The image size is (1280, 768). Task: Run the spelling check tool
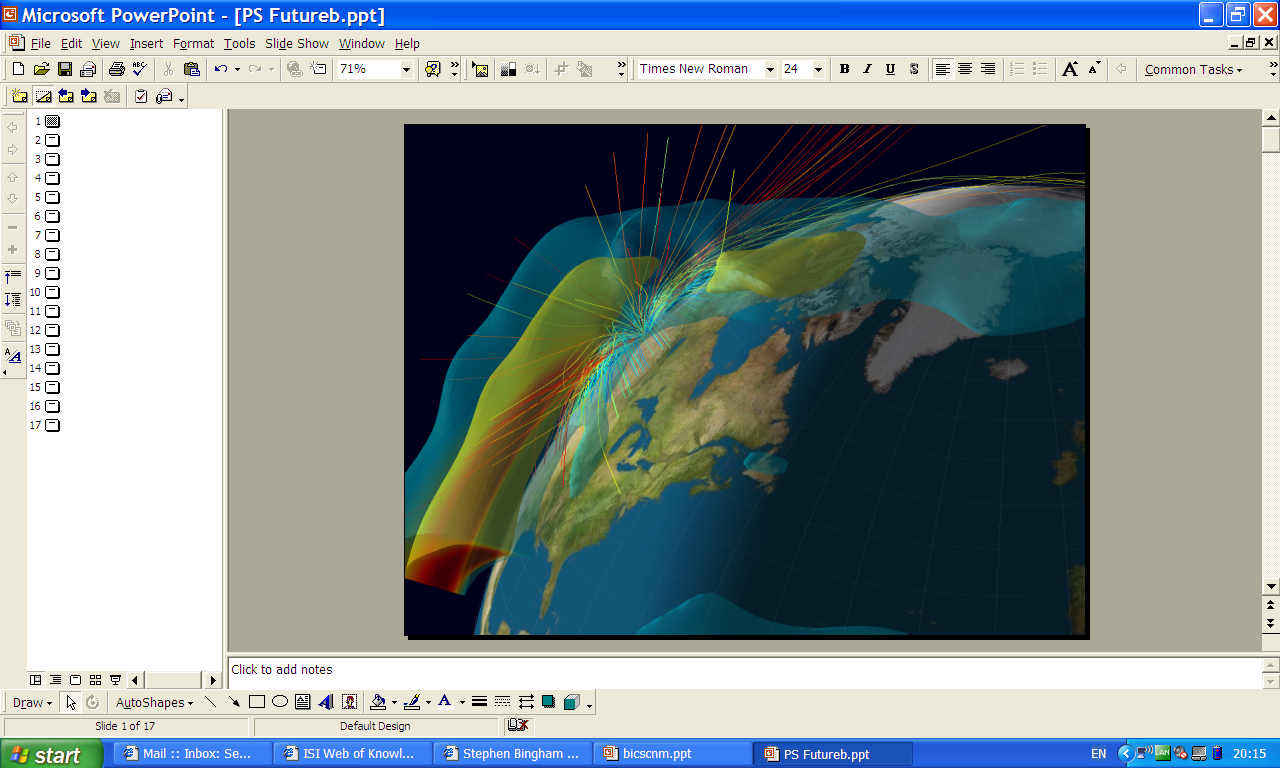pyautogui.click(x=140, y=69)
